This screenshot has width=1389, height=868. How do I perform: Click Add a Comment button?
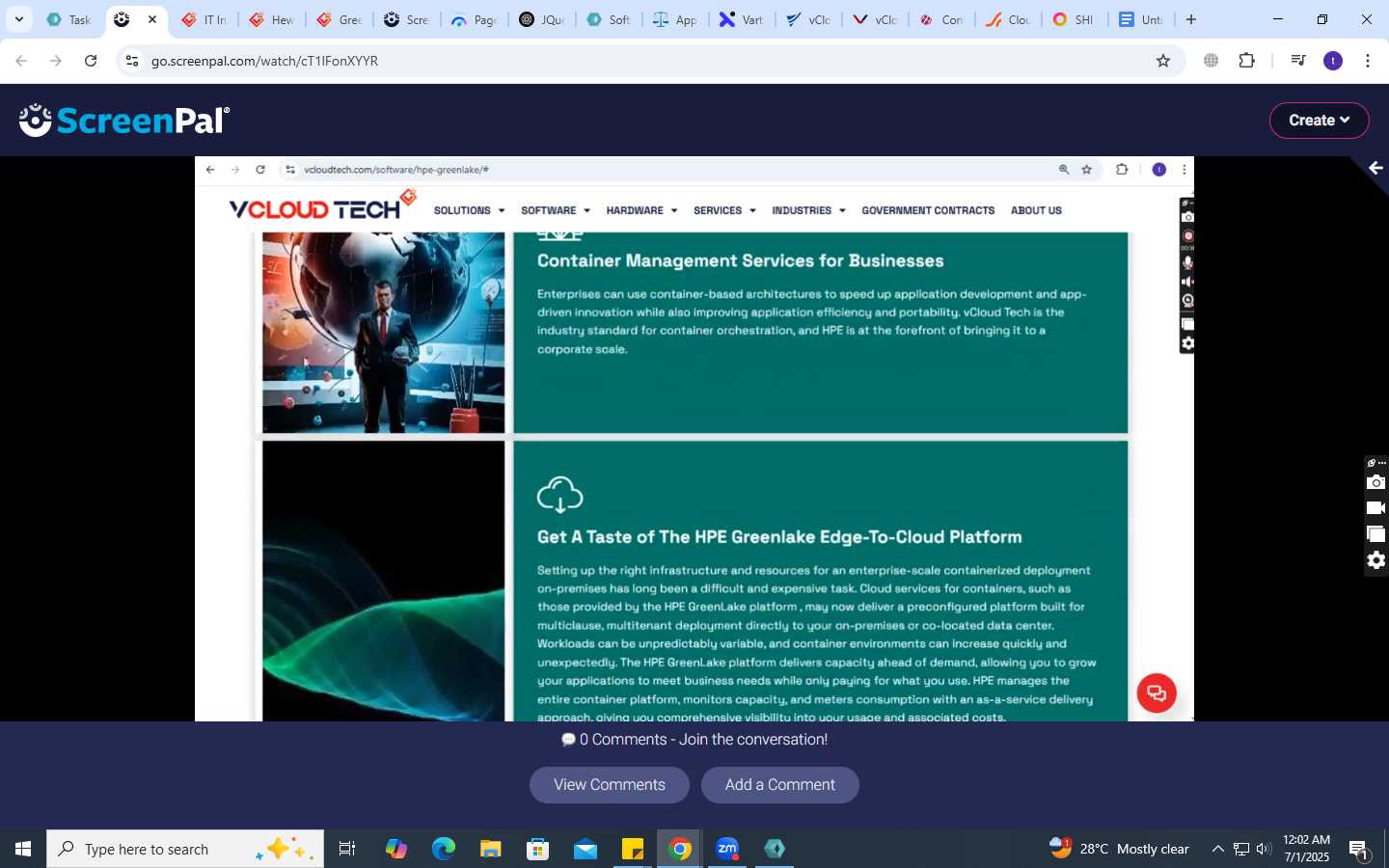point(780,785)
